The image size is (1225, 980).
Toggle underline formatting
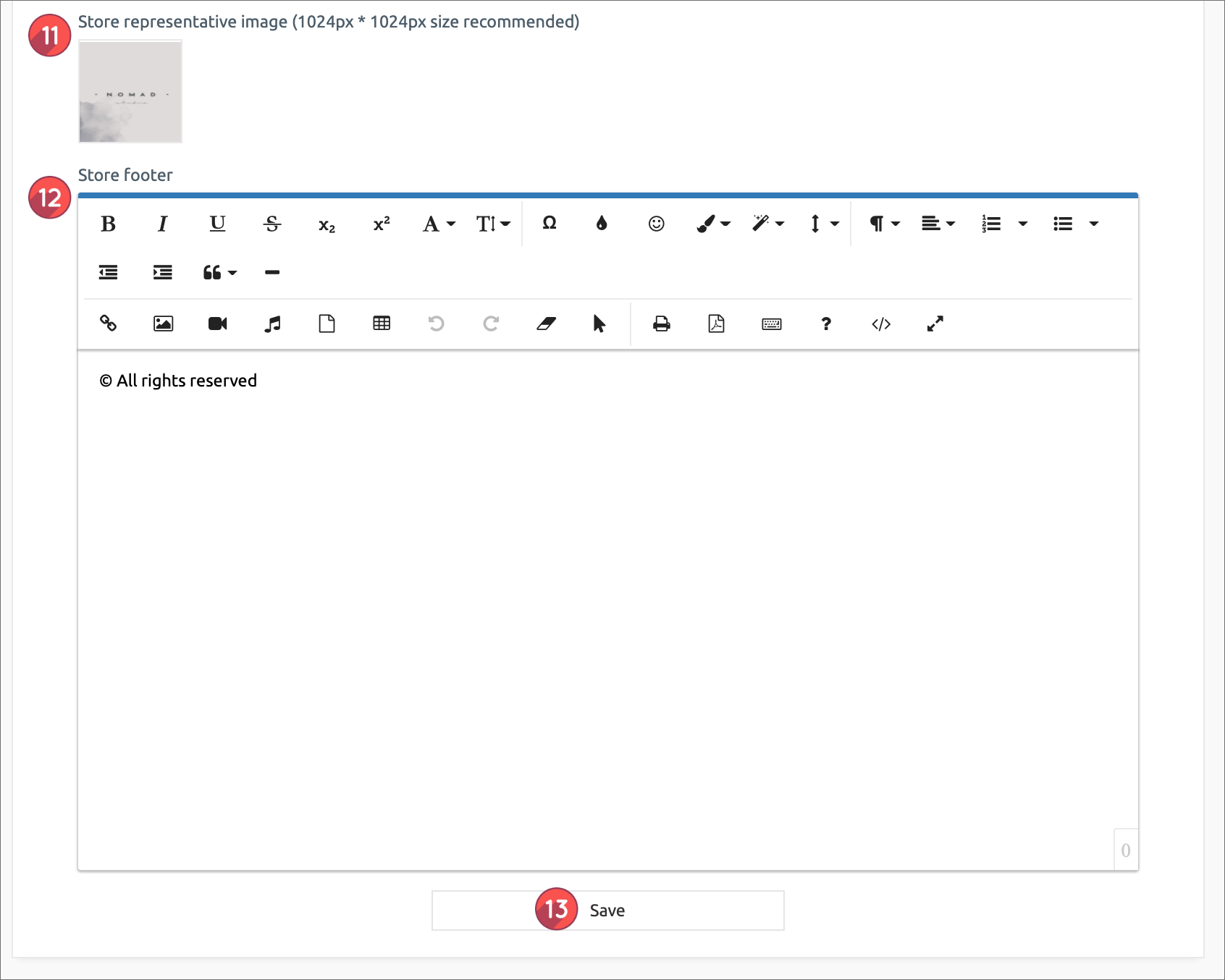pyautogui.click(x=217, y=224)
